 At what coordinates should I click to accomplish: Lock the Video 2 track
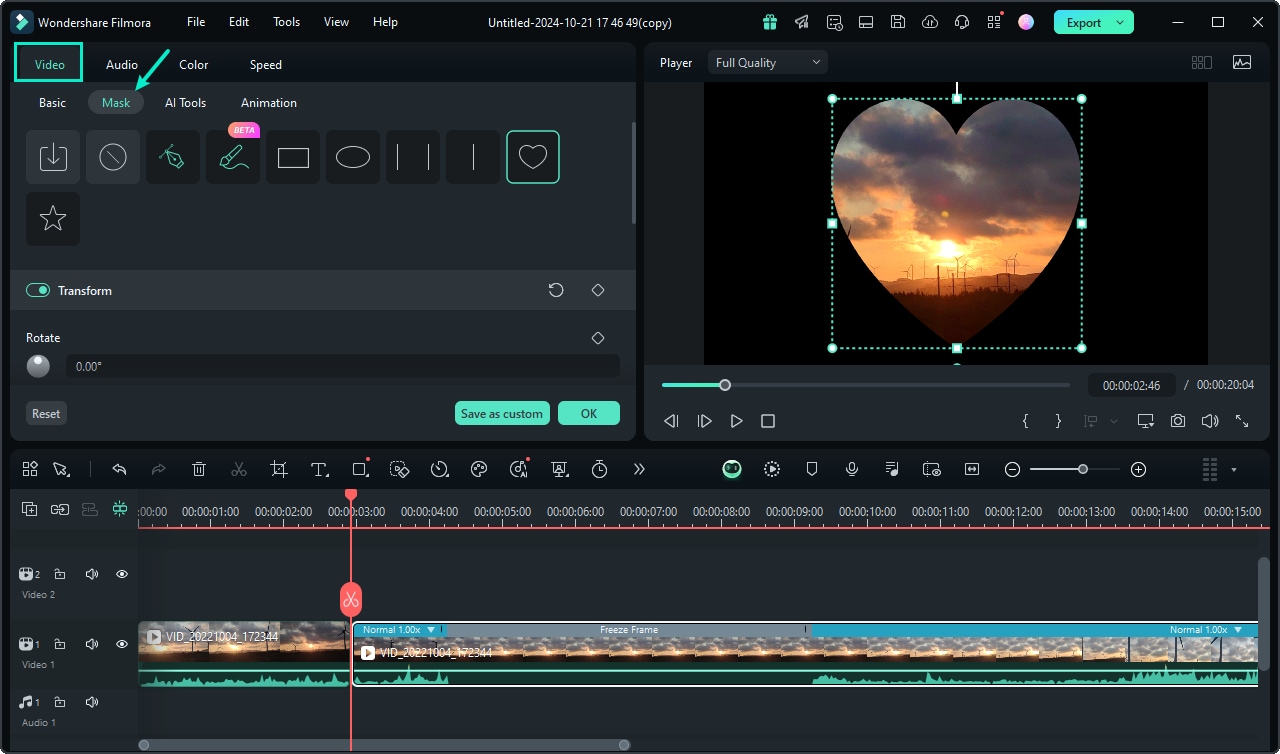point(60,574)
